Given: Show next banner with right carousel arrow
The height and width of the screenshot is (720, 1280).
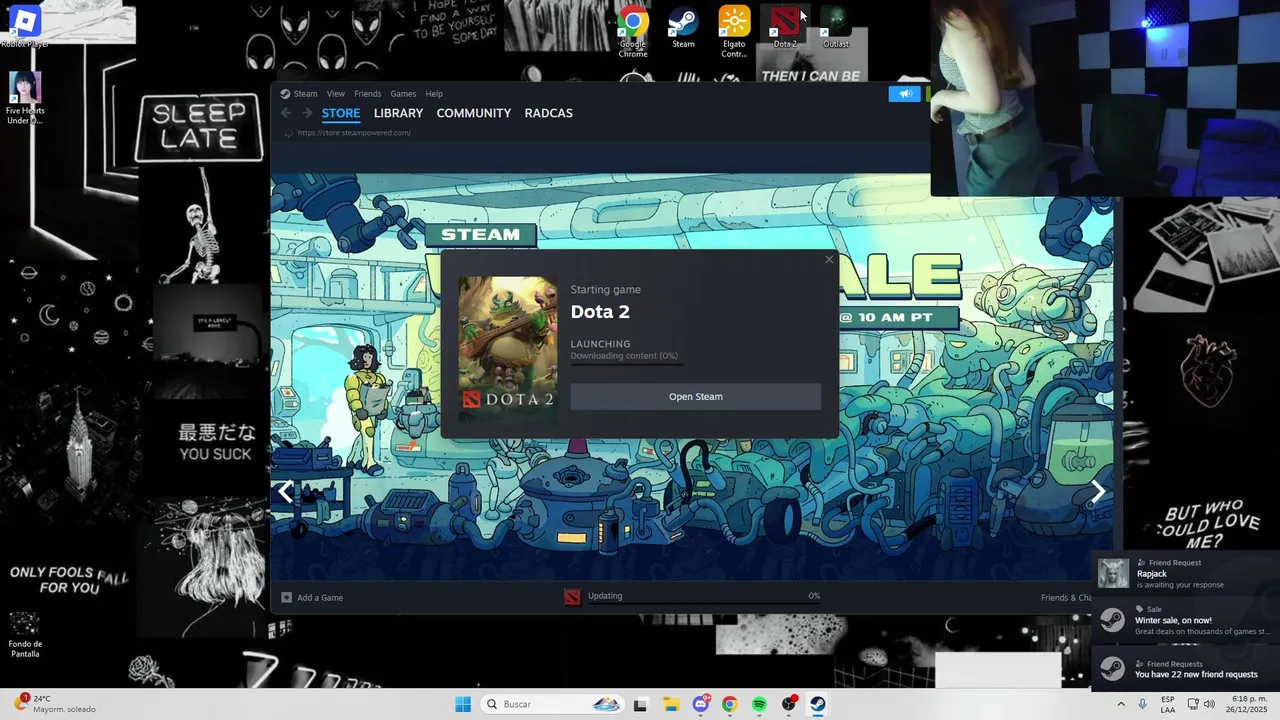Looking at the screenshot, I should (1098, 491).
